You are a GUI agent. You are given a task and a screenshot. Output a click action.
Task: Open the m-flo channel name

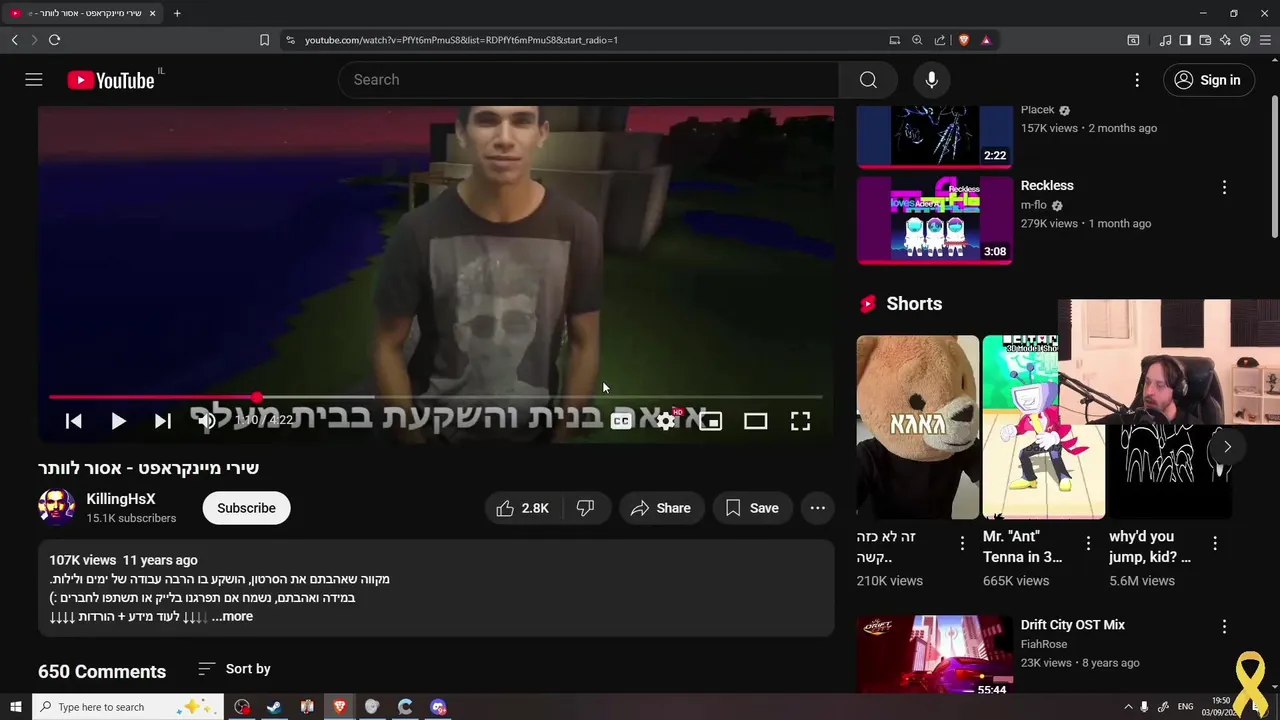tap(1033, 205)
